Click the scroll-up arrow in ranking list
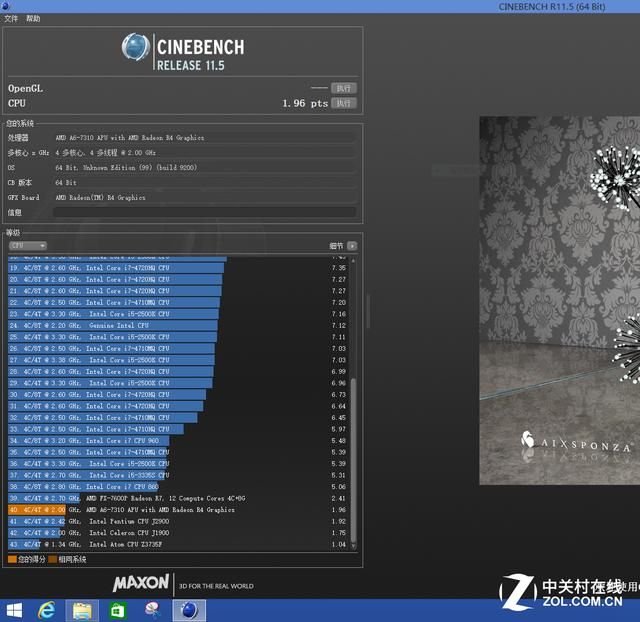The height and width of the screenshot is (622, 640). pos(353,260)
